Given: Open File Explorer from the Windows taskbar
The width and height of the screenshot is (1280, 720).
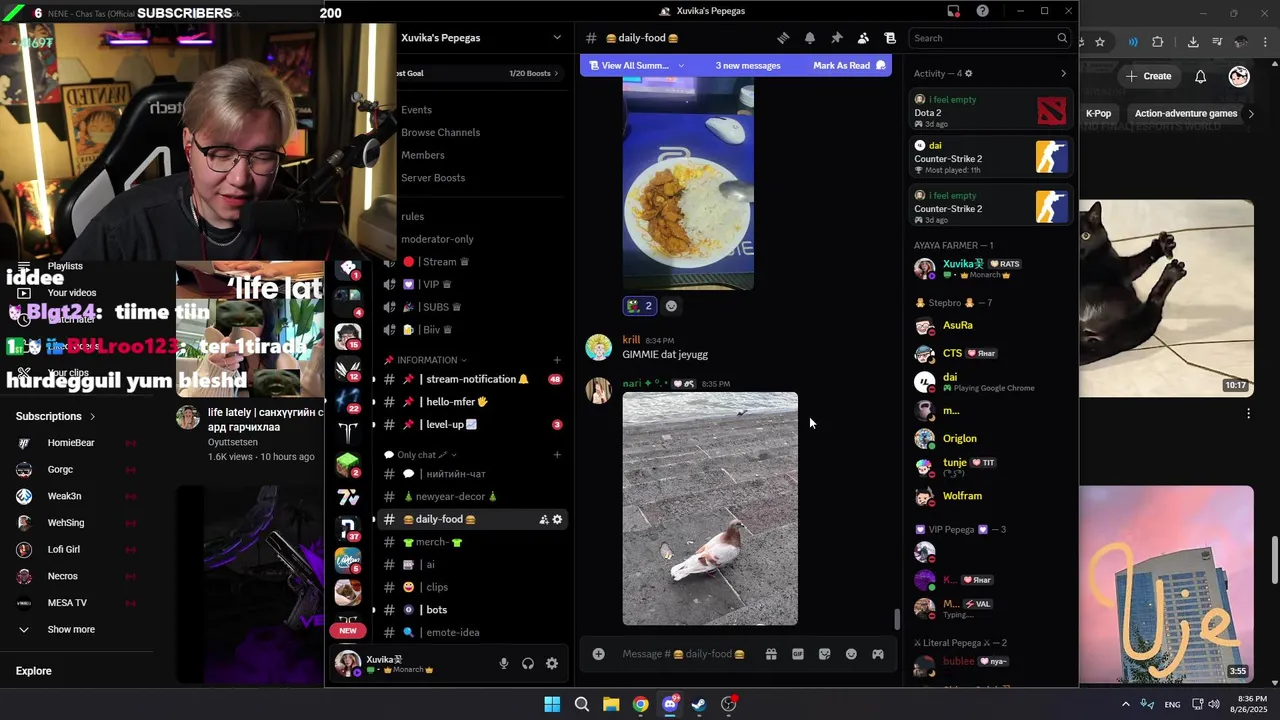Looking at the screenshot, I should (611, 704).
